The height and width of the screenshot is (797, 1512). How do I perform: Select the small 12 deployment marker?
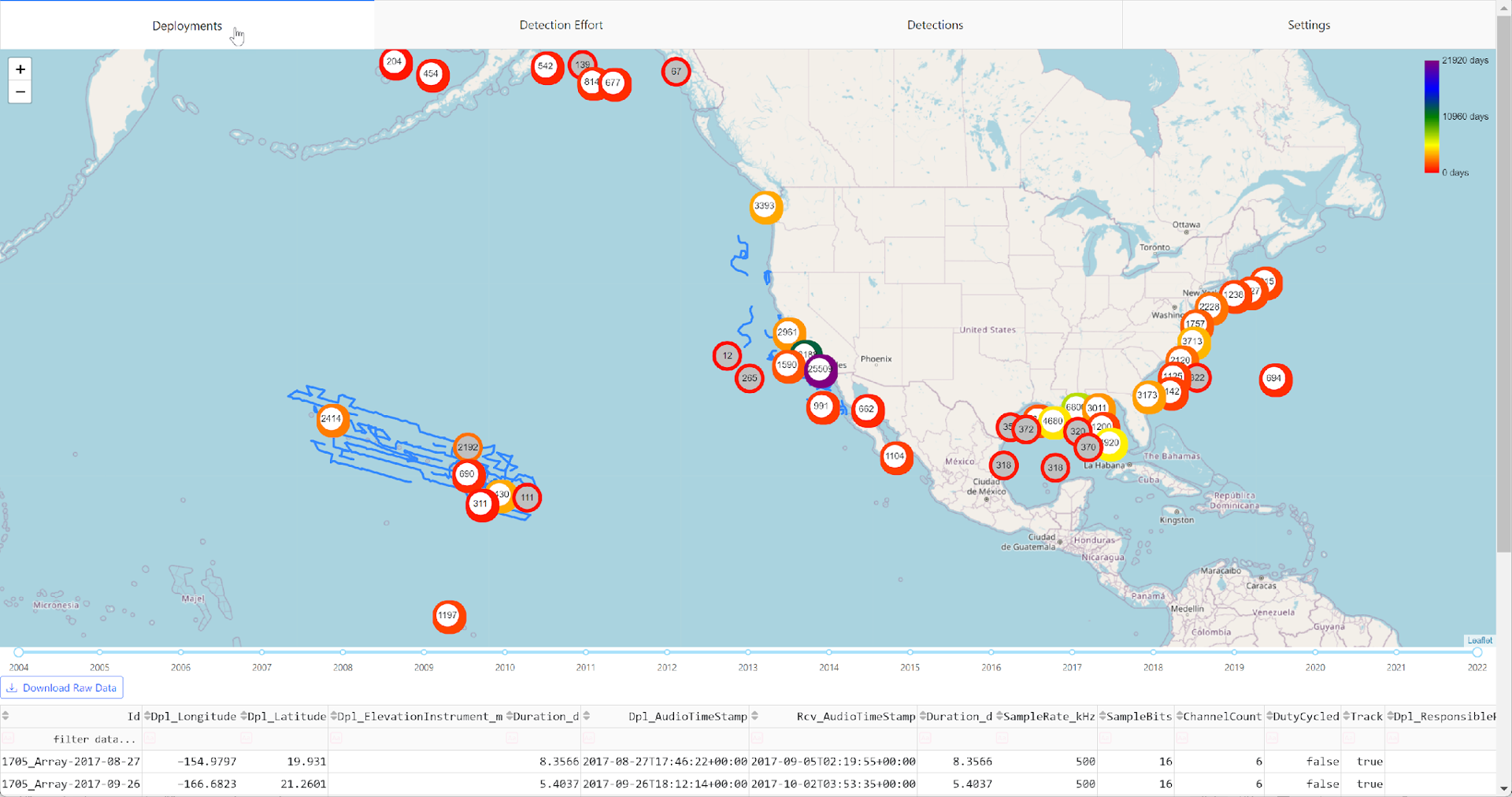tap(728, 356)
